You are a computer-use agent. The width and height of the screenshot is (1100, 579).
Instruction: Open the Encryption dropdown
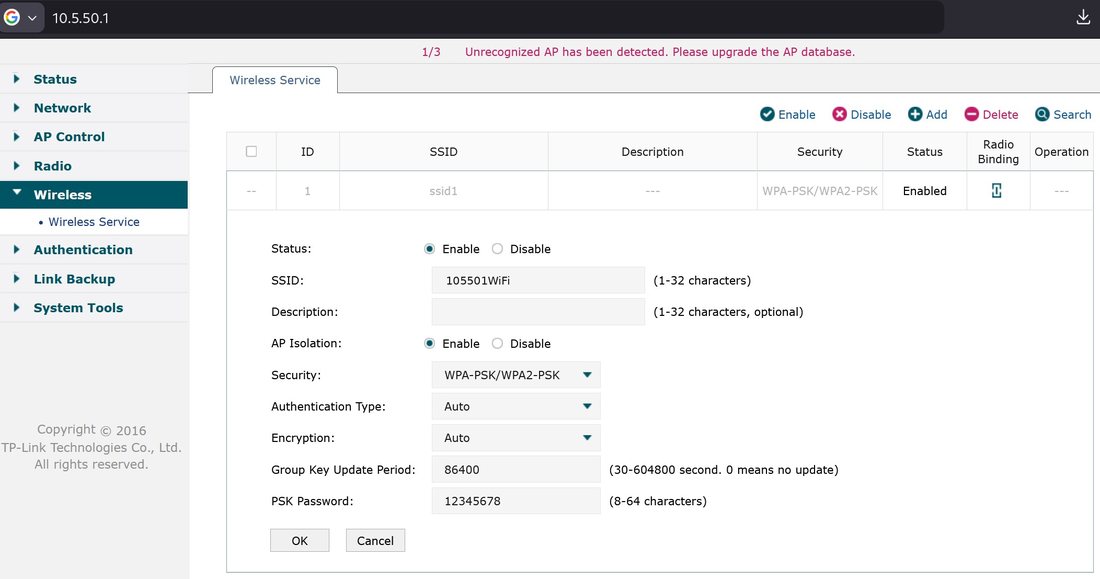516,438
